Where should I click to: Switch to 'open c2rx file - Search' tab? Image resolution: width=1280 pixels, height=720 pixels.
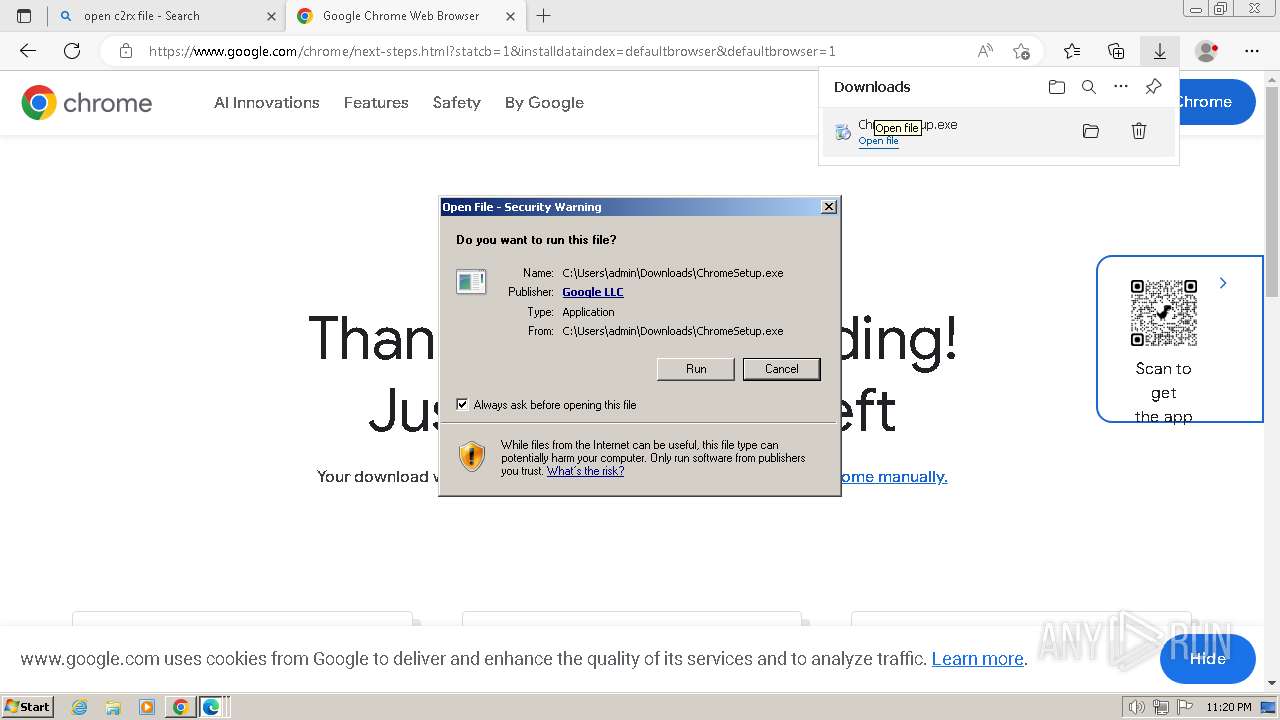point(165,16)
